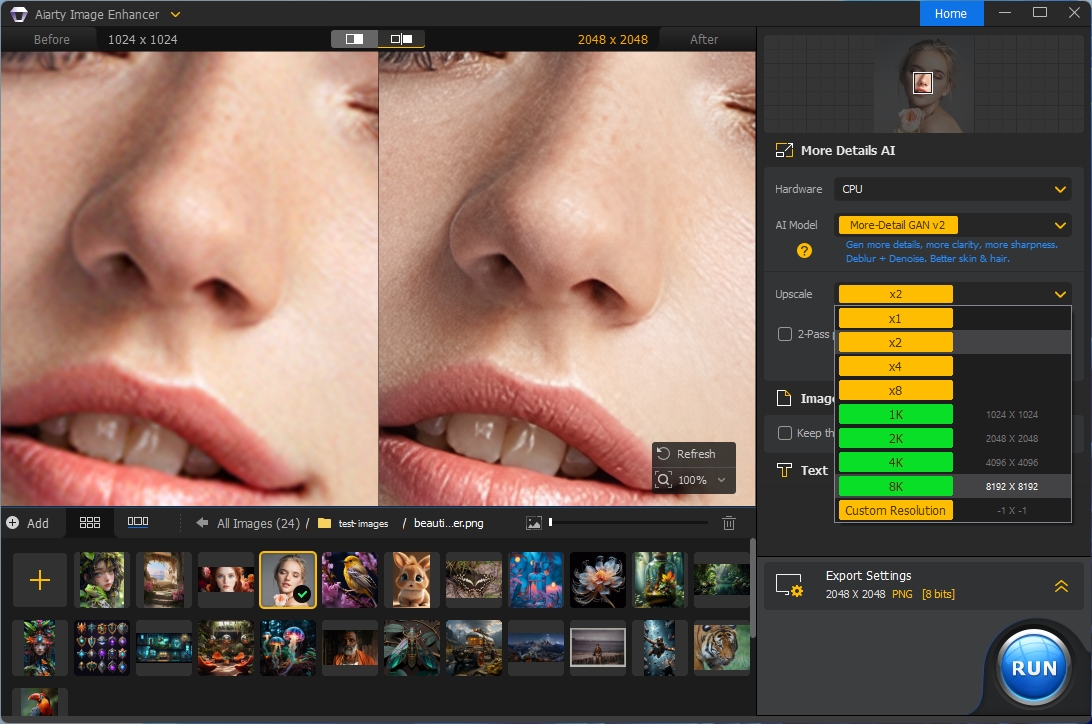Choose the x4 upscale option
The image size is (1092, 724).
click(895, 366)
